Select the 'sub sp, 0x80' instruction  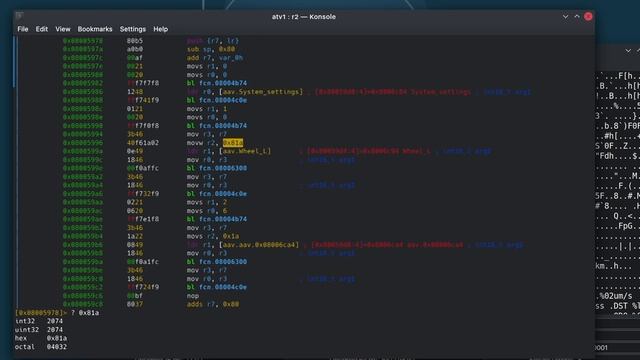211,49
